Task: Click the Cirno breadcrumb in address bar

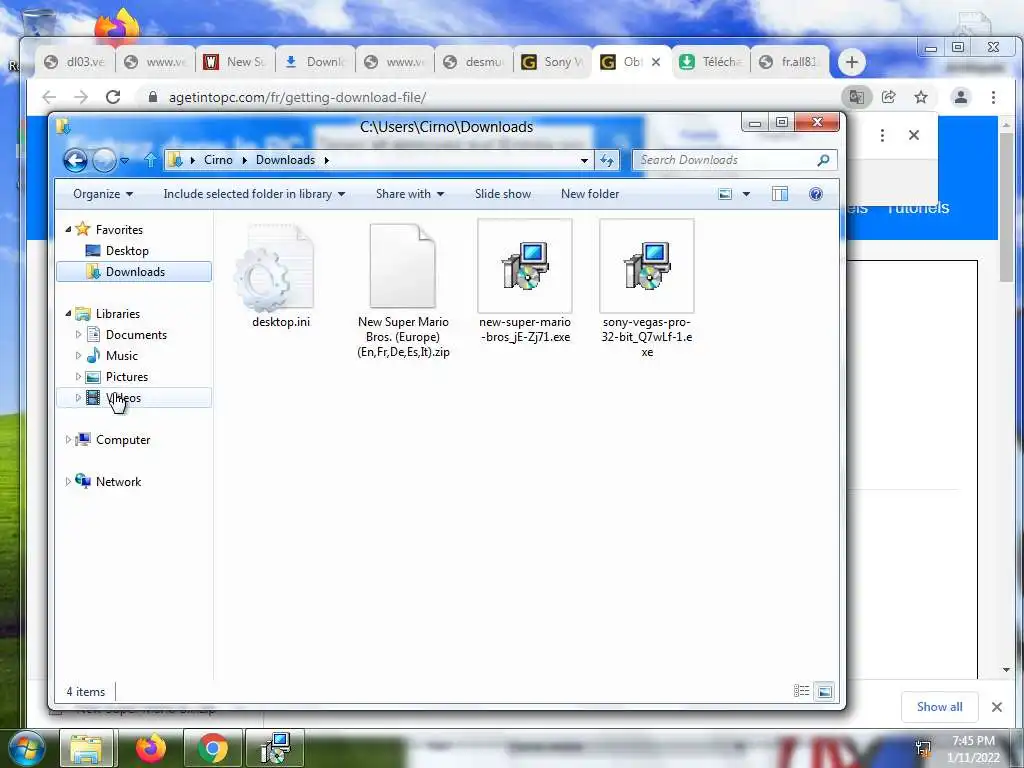Action: point(218,160)
